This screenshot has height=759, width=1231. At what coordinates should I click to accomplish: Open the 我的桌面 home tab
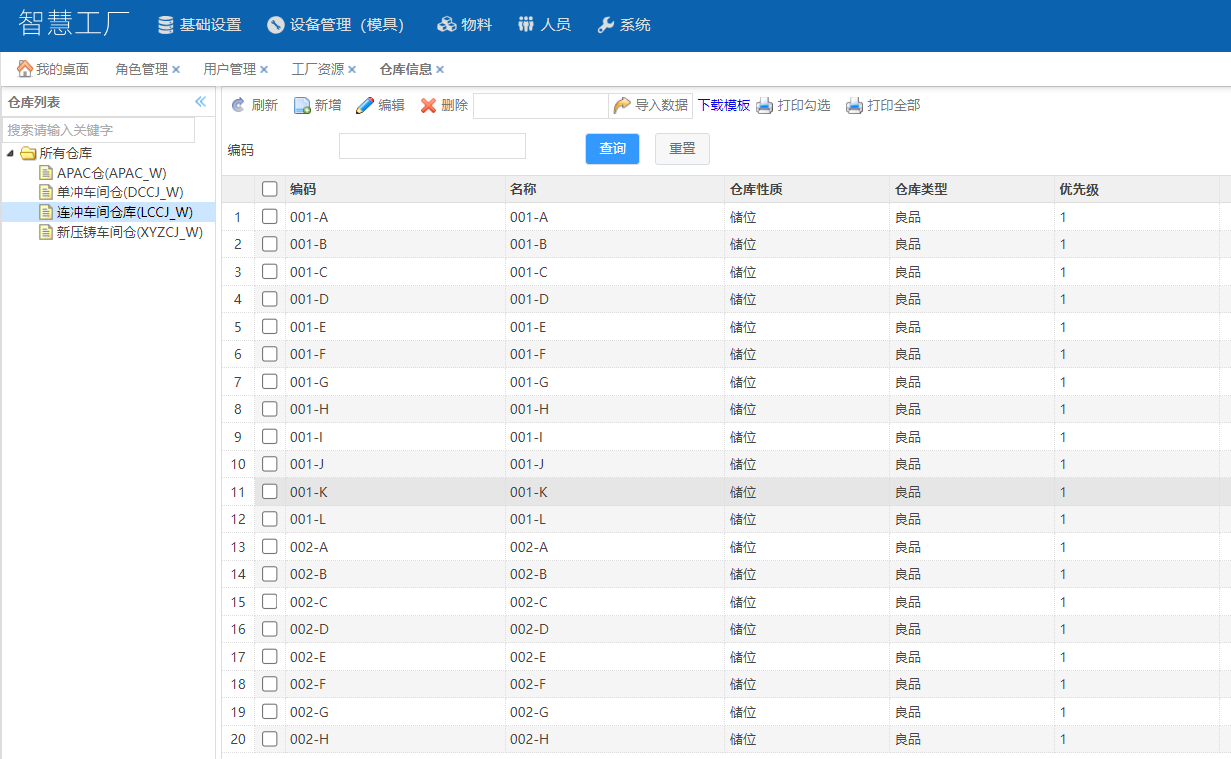click(53, 69)
